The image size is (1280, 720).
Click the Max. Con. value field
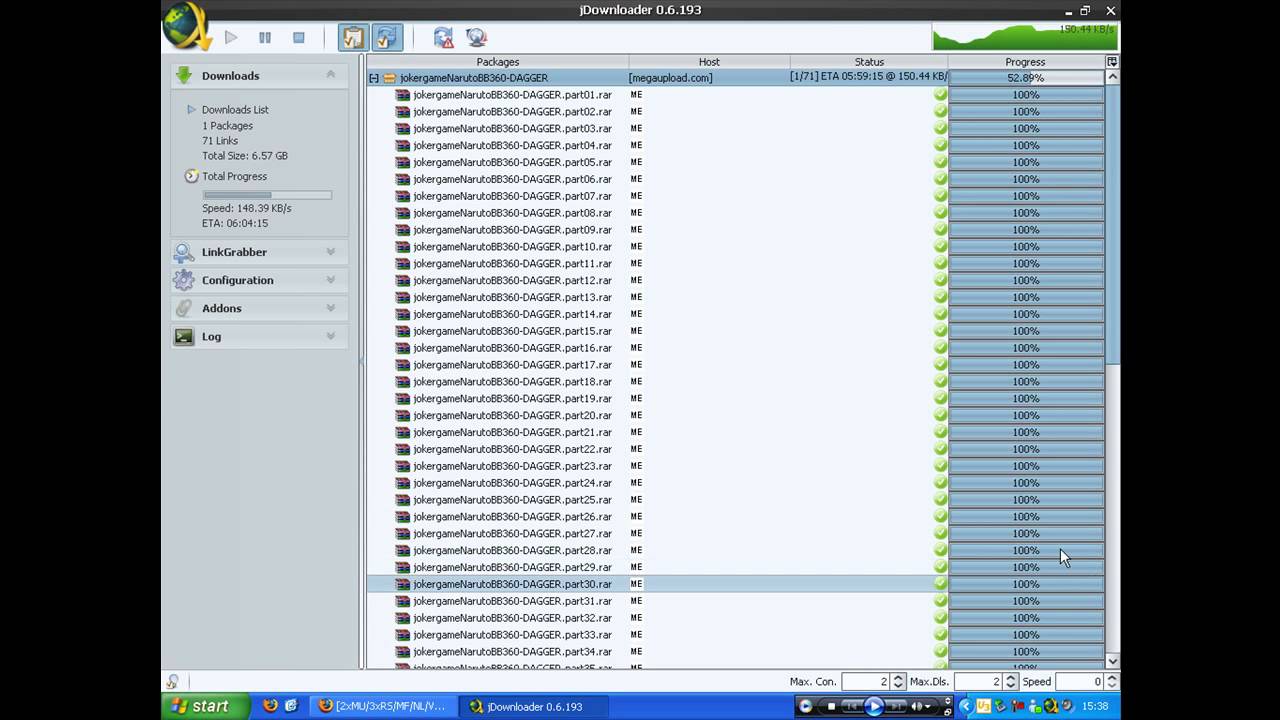tap(866, 681)
